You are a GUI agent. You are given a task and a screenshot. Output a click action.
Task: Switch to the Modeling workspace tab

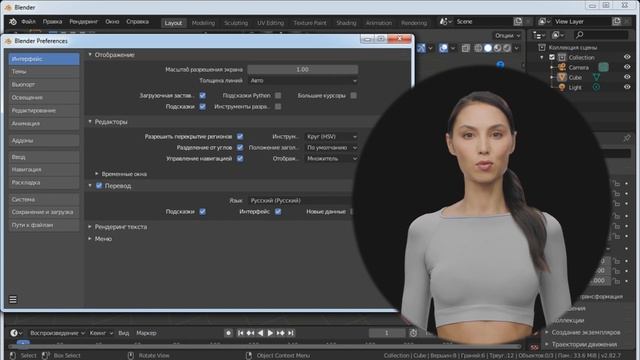[x=203, y=23]
